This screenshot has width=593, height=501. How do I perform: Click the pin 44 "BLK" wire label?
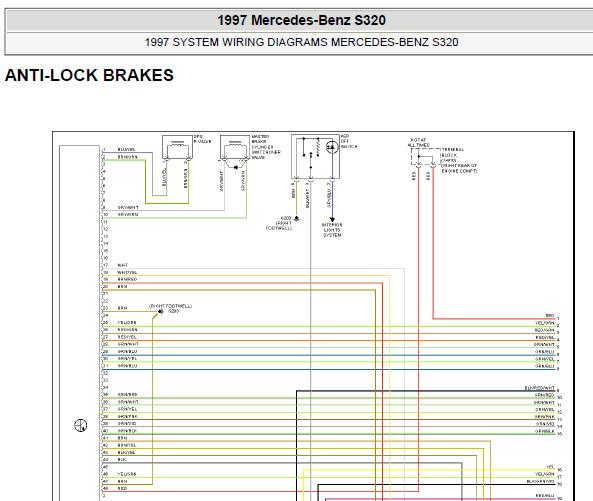click(122, 459)
